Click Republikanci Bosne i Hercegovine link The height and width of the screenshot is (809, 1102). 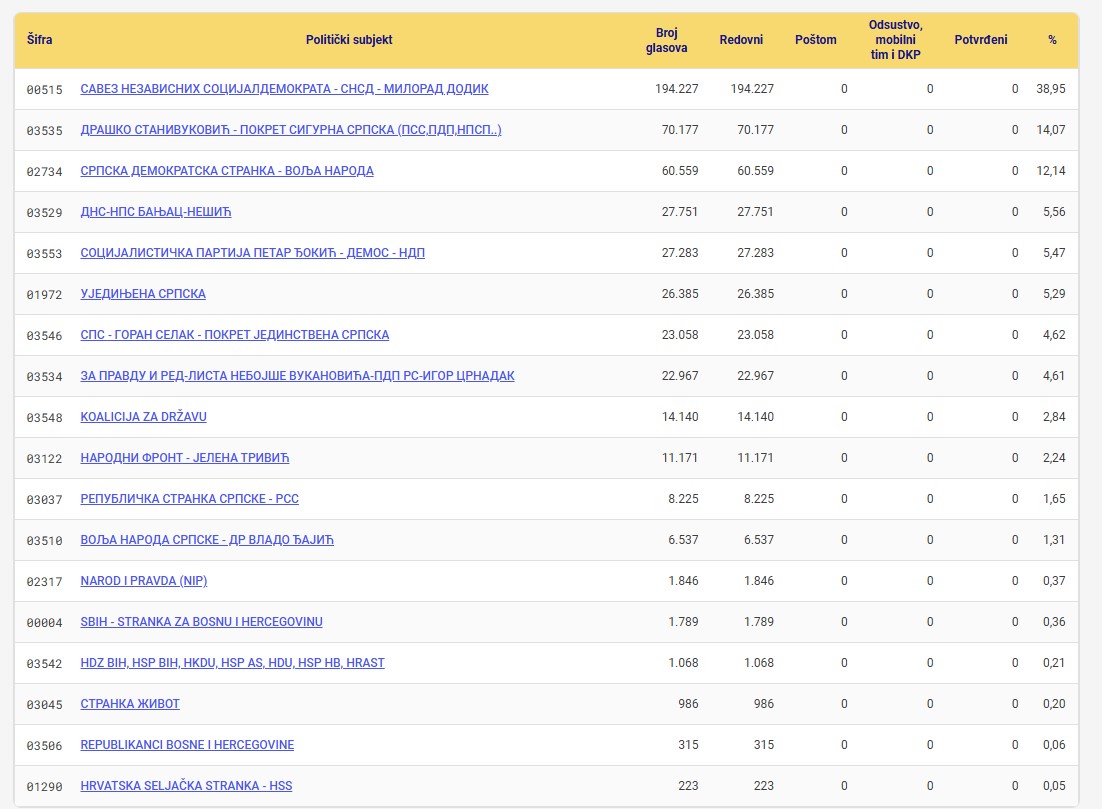(x=187, y=745)
